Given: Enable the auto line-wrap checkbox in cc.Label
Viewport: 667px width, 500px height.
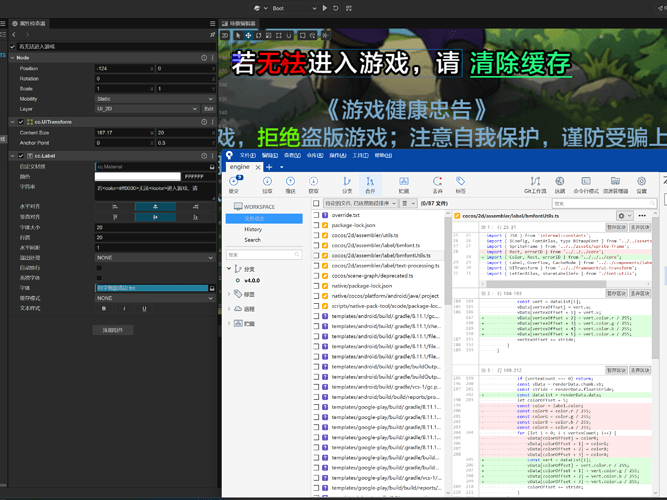Looking at the screenshot, I should coord(99,268).
